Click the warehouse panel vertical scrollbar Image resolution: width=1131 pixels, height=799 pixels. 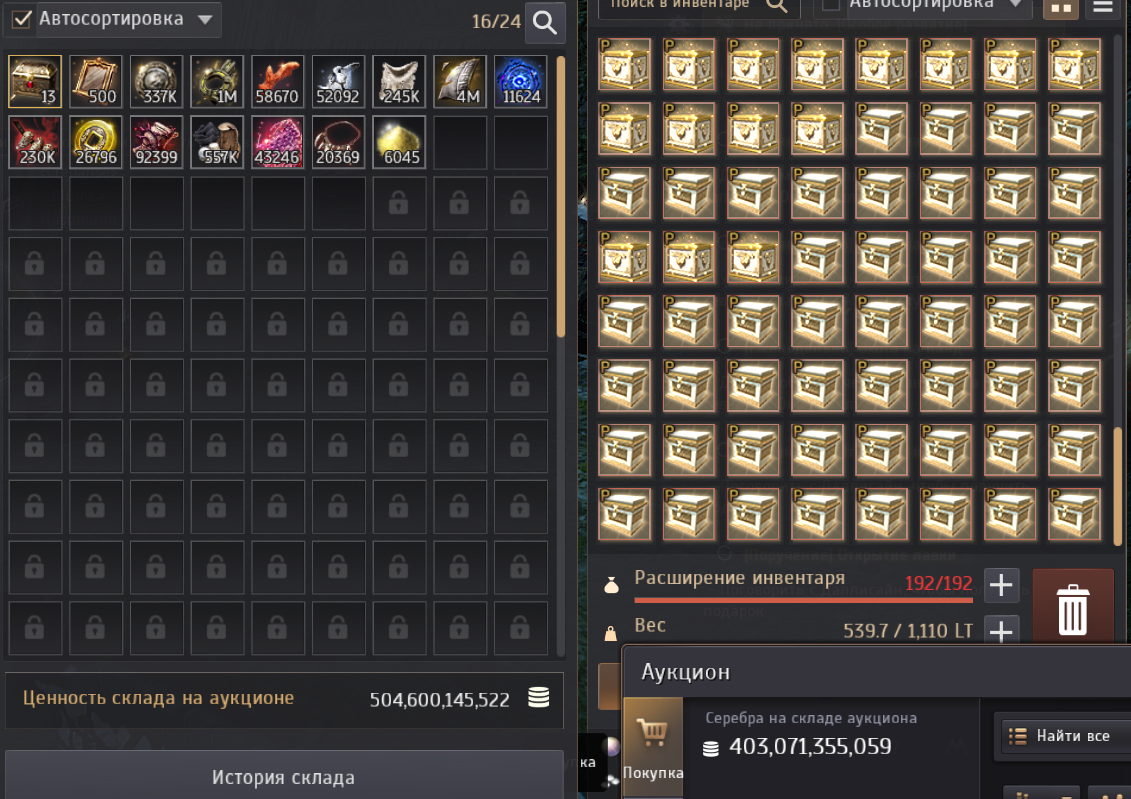point(560,196)
